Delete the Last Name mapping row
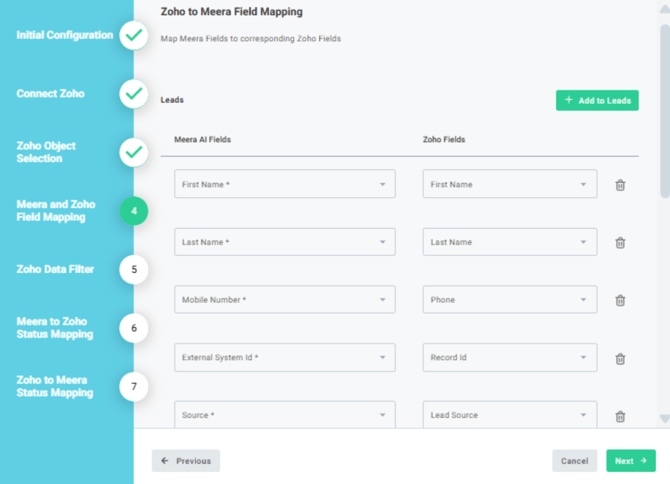 click(620, 243)
